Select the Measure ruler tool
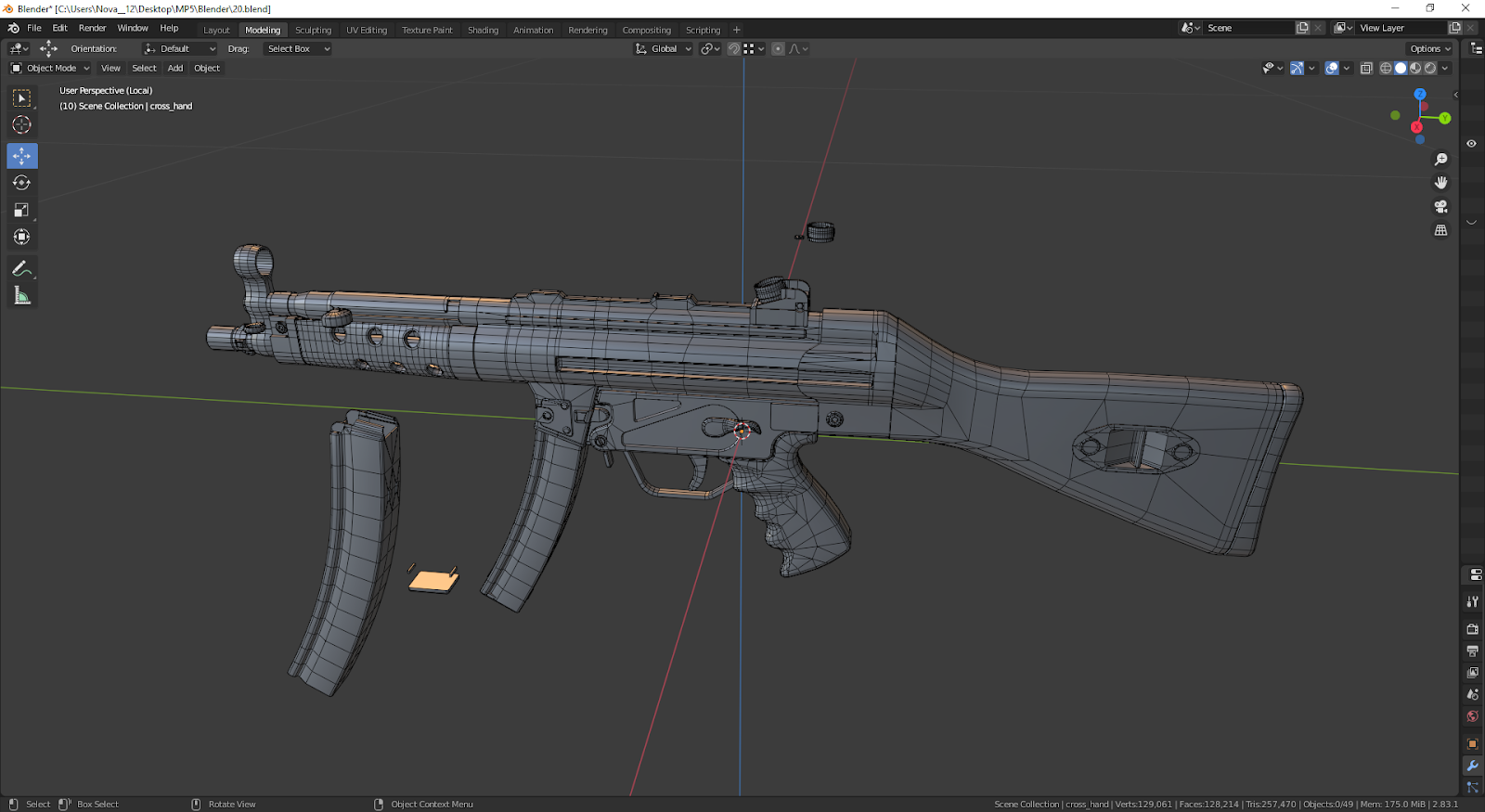 coord(21,296)
